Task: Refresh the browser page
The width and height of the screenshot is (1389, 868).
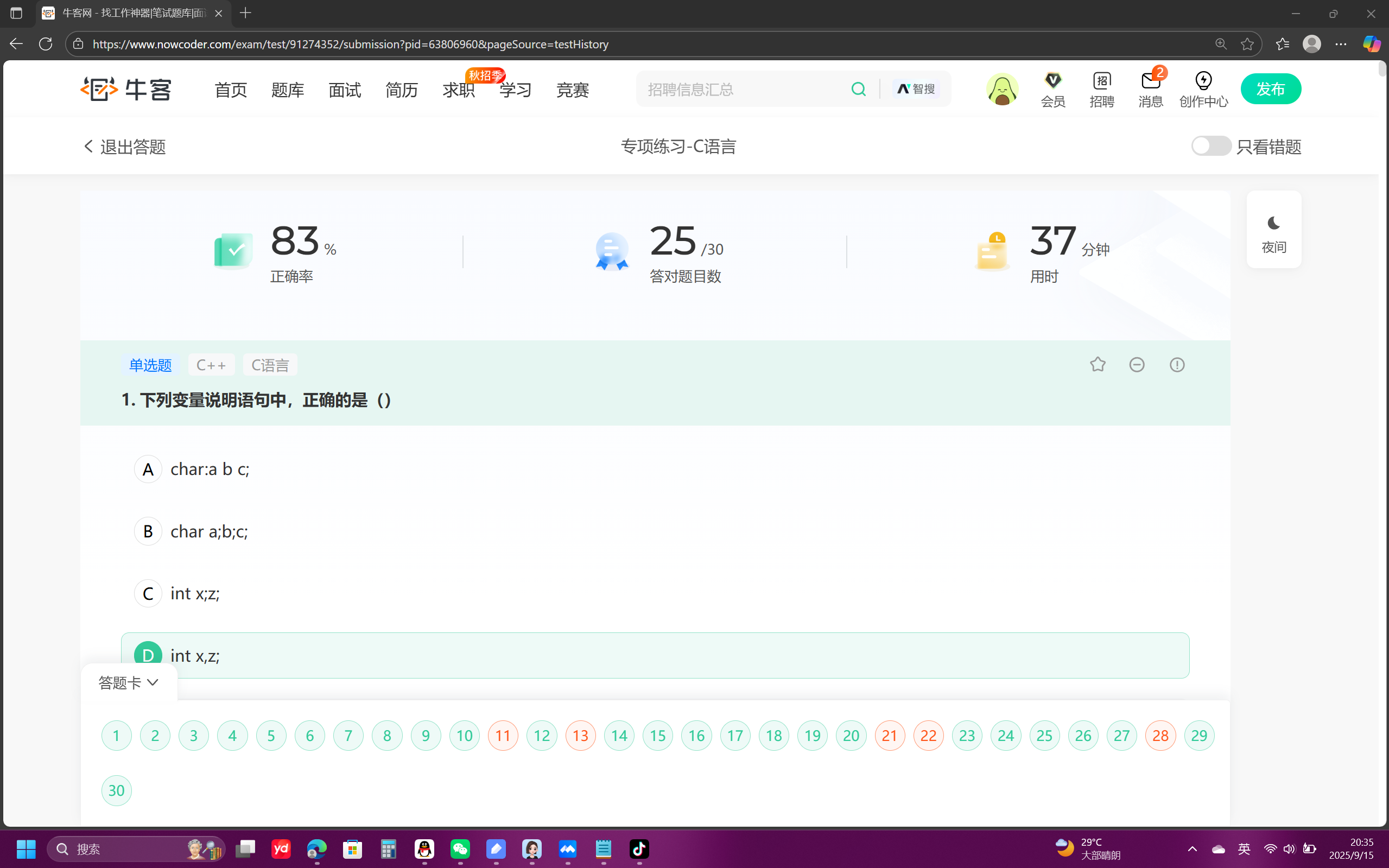Action: click(46, 43)
